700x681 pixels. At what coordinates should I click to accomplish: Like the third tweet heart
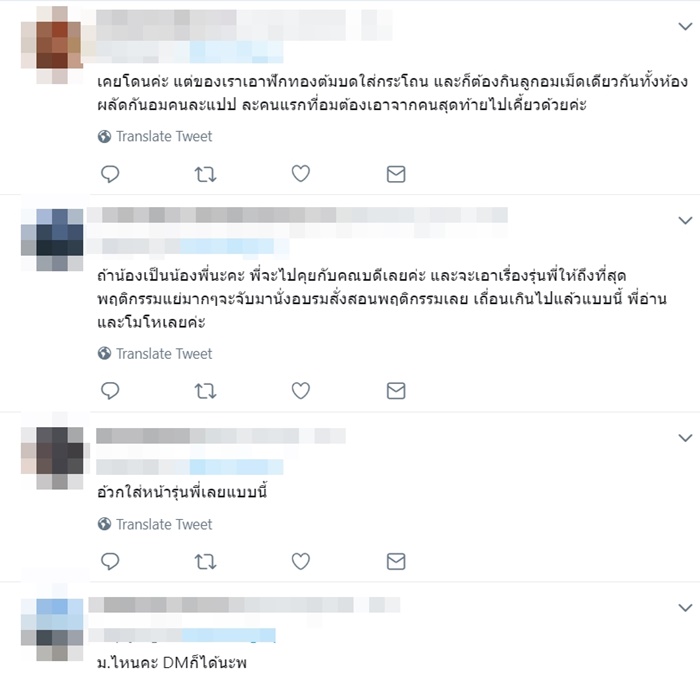tap(300, 561)
